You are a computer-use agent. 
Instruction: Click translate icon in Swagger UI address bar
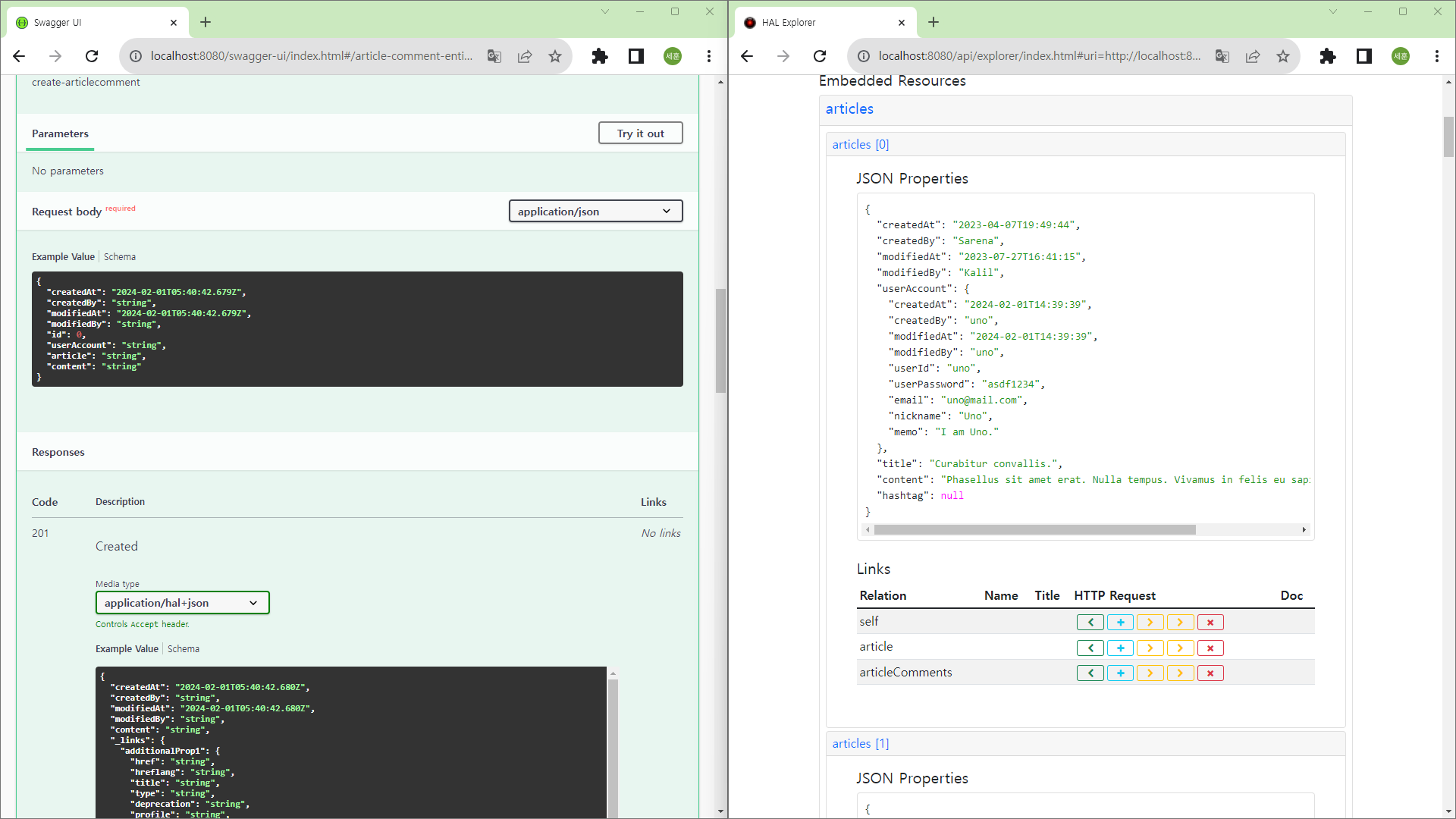[494, 56]
